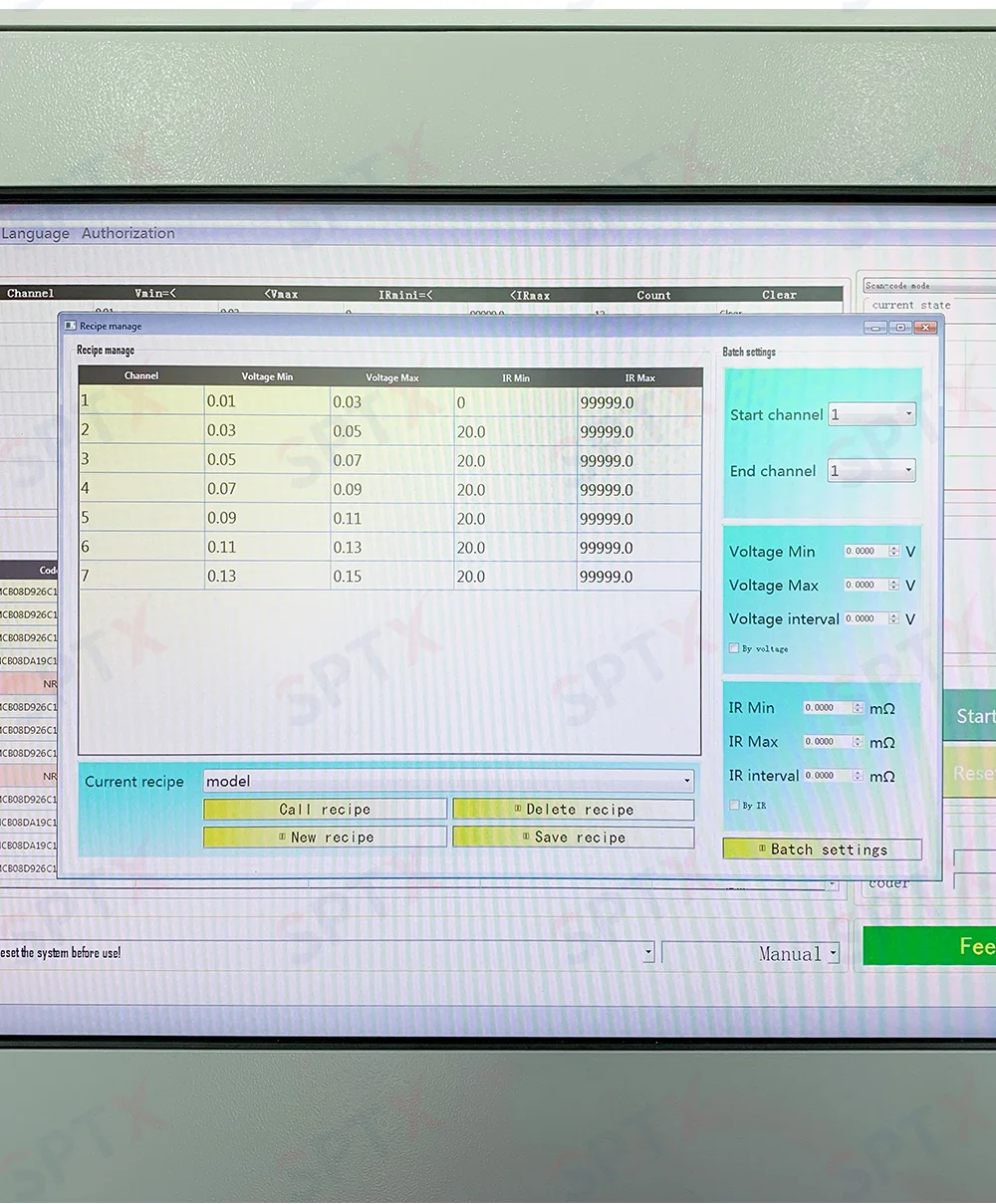
Task: Click the Voltage Min spinner field
Action: click(866, 552)
